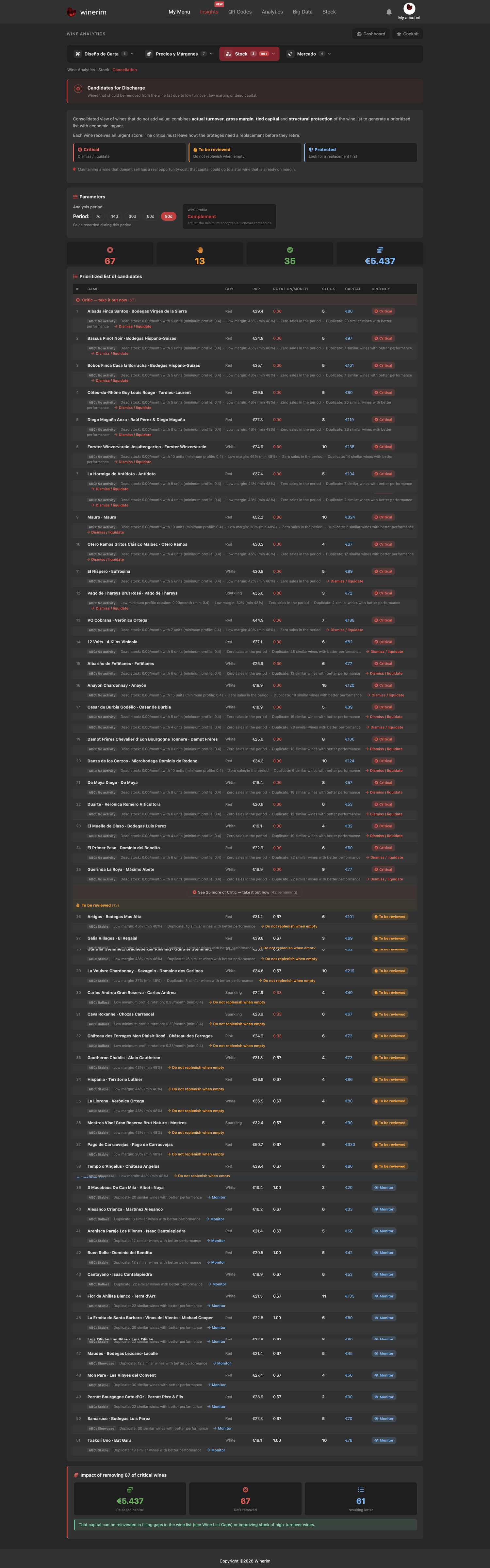Expand the Precios y Márgenes dropdown
Image resolution: width=490 pixels, height=1568 pixels.
pyautogui.click(x=211, y=54)
